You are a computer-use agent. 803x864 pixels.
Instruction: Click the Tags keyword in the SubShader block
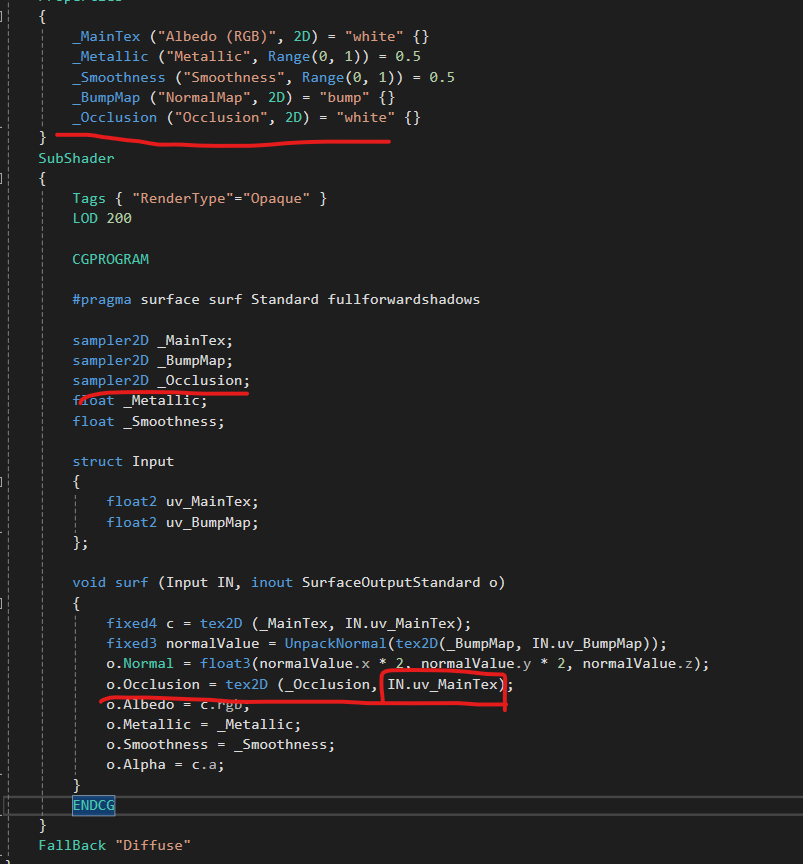coord(89,198)
